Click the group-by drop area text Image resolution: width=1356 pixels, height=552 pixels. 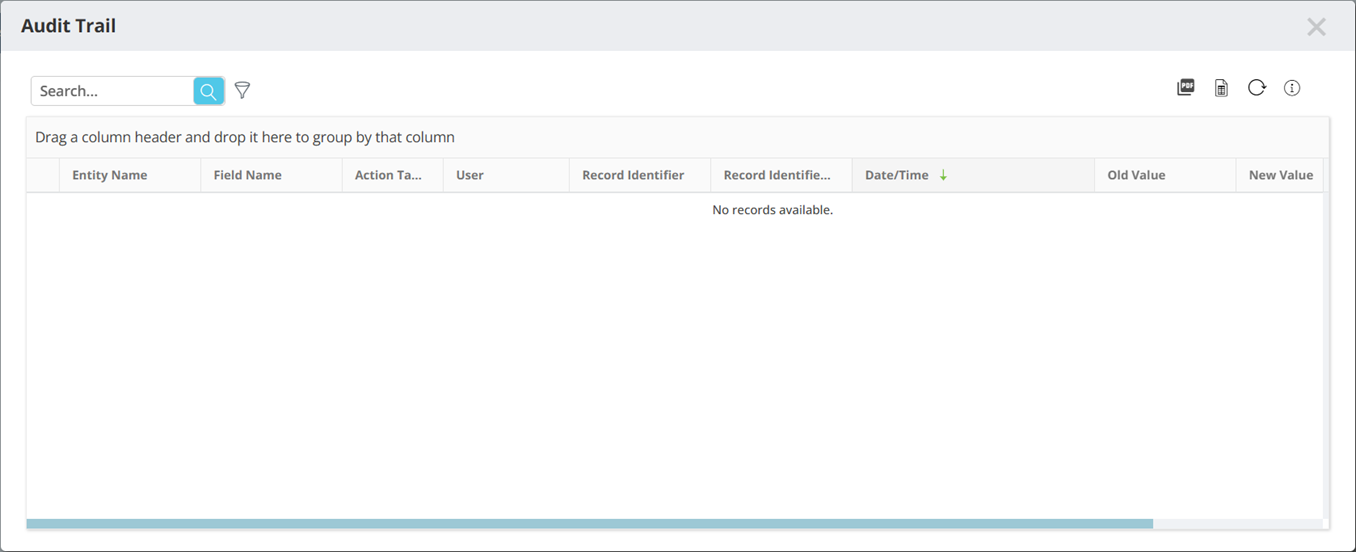click(245, 137)
